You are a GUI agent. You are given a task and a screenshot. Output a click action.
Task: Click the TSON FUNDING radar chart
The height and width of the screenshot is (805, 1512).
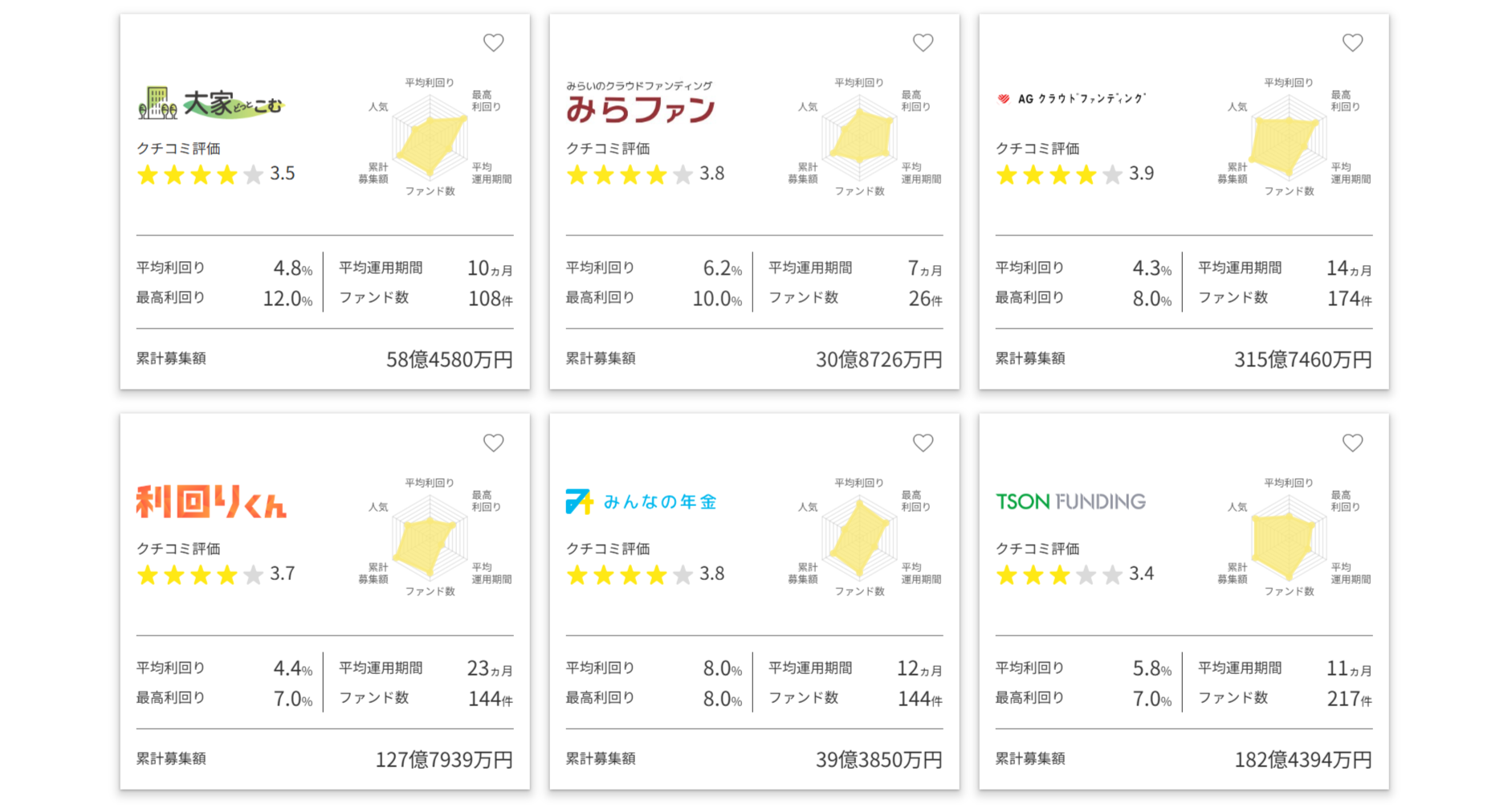tap(1290, 537)
